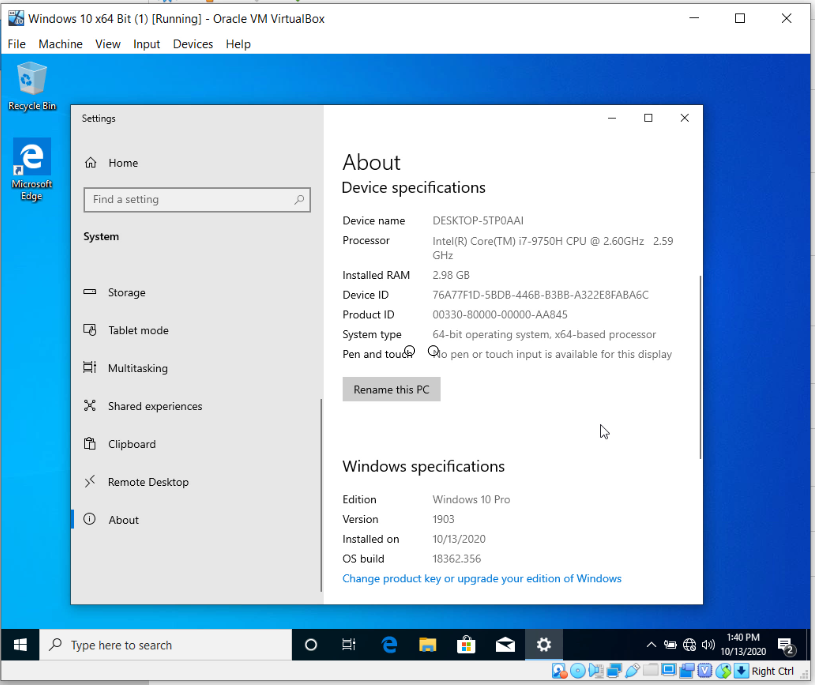Click the Product ID value 00330-80000-00000-AA845

(499, 315)
